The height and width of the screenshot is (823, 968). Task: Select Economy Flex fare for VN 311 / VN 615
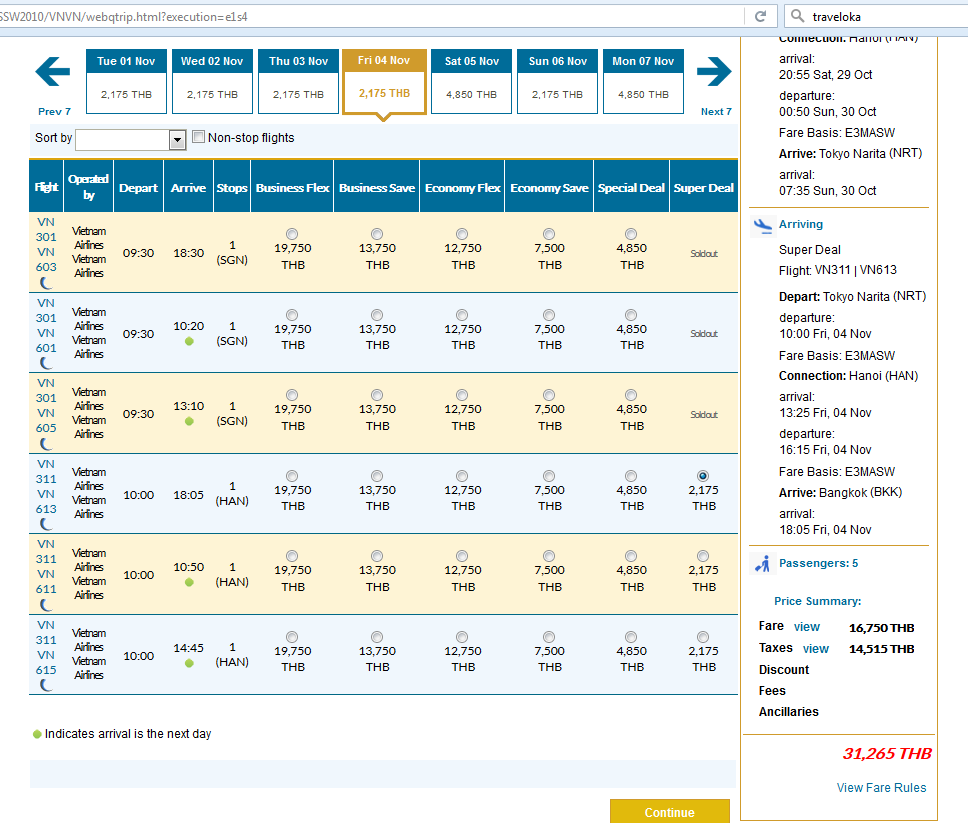tap(462, 637)
